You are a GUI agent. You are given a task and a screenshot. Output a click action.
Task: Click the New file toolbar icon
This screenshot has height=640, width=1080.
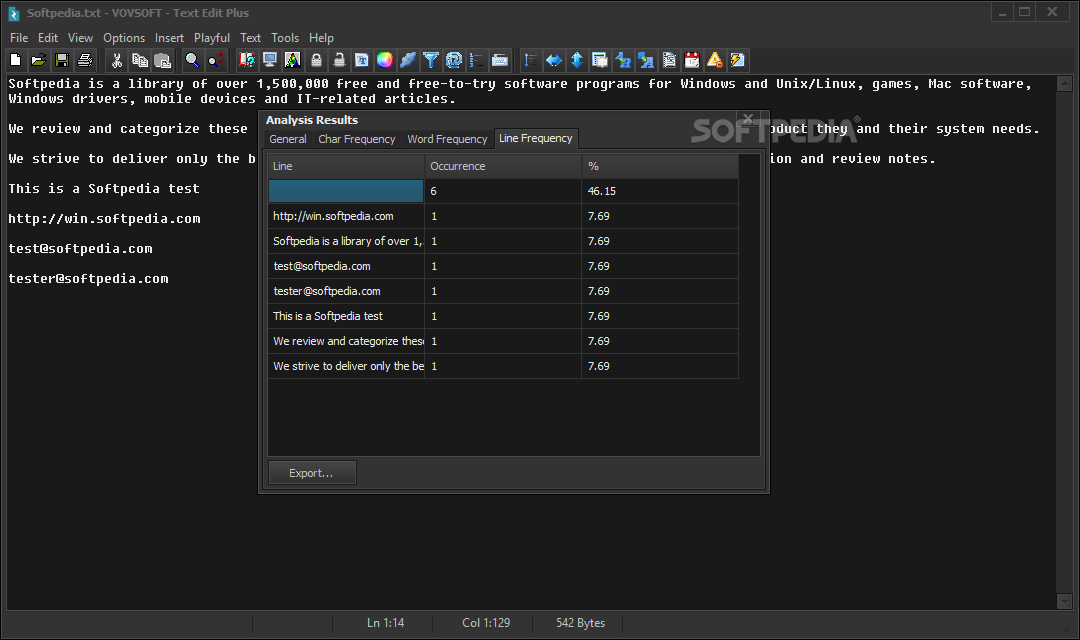click(x=15, y=61)
